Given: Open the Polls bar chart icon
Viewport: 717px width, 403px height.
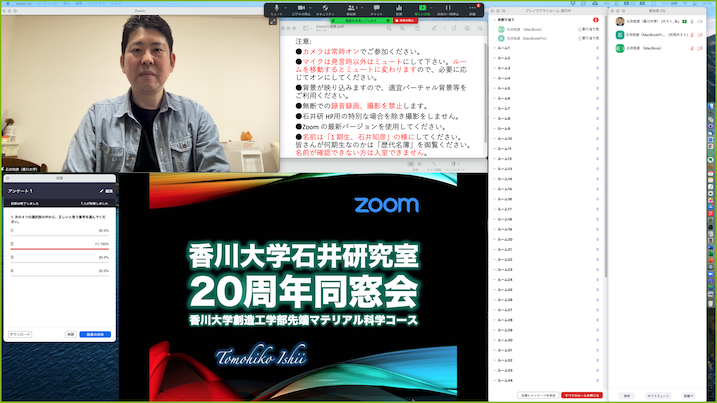Looking at the screenshot, I should point(399,9).
